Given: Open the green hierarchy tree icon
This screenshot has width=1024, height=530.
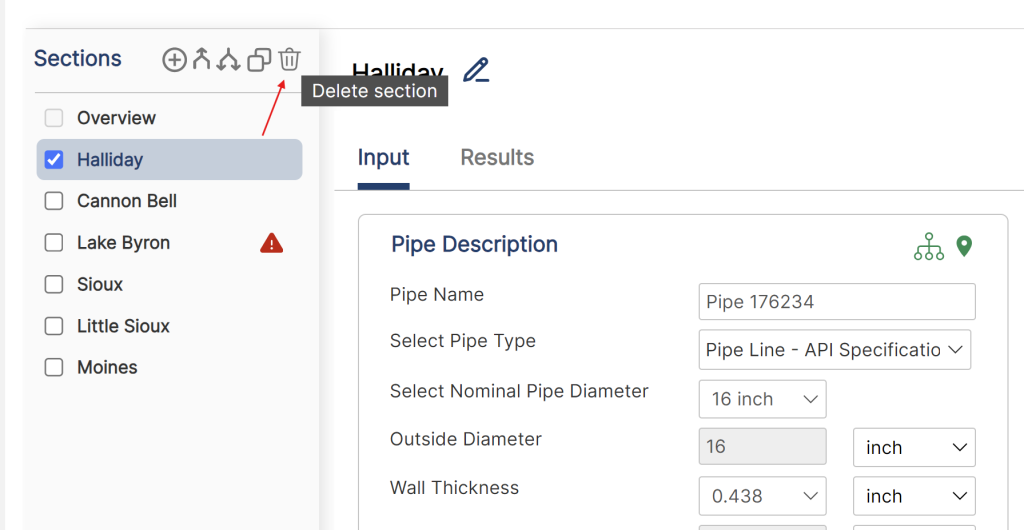Looking at the screenshot, I should point(929,247).
